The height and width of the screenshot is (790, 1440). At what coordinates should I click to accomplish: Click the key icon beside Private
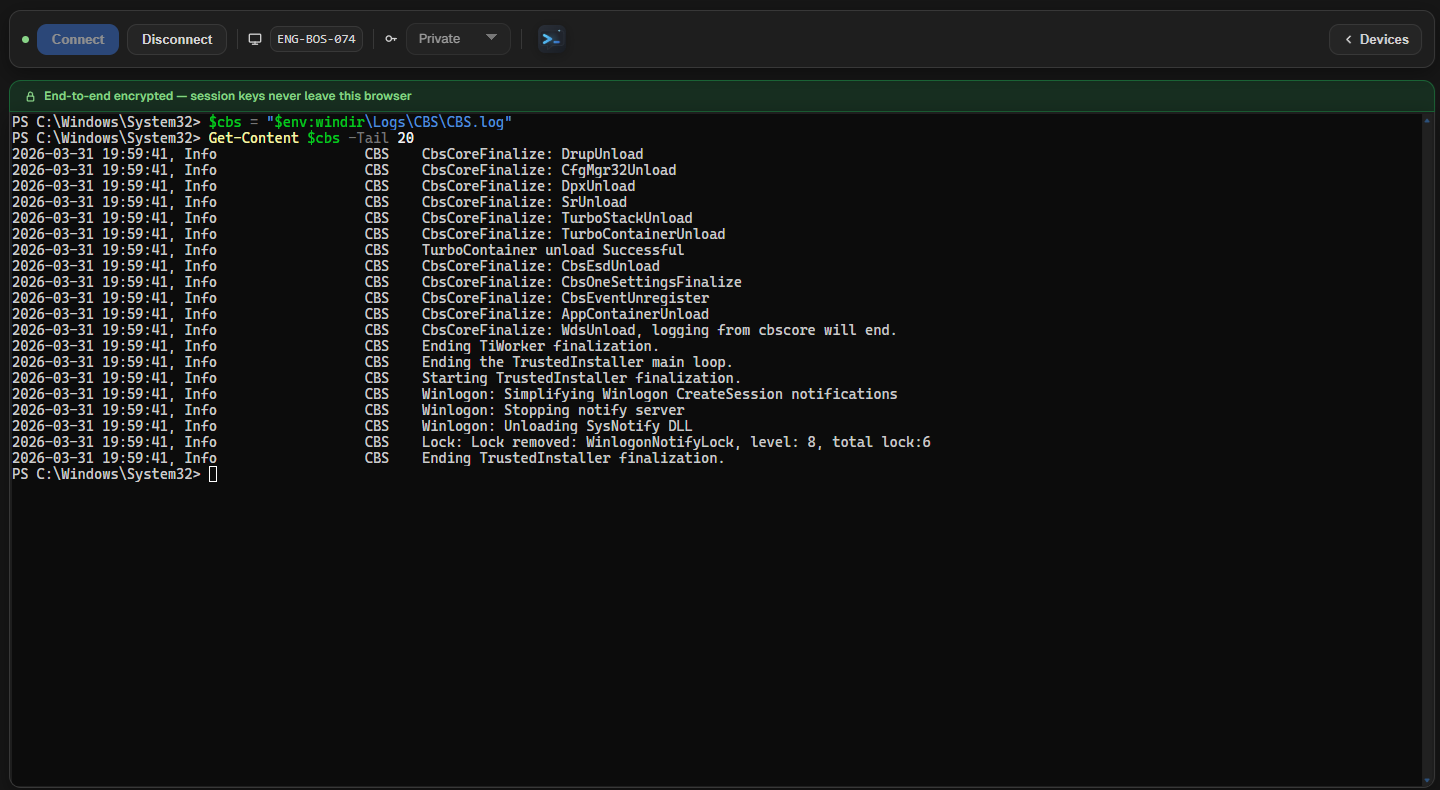pos(391,40)
